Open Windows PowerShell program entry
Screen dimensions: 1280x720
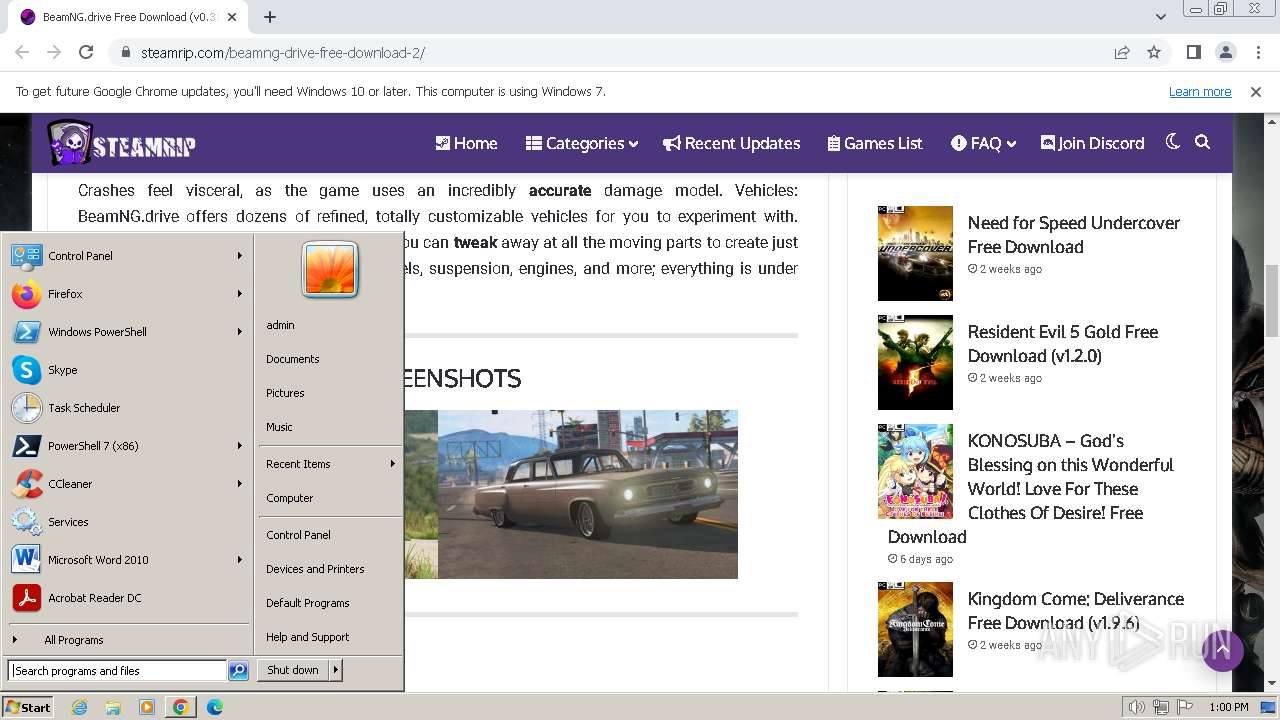tap(127, 332)
